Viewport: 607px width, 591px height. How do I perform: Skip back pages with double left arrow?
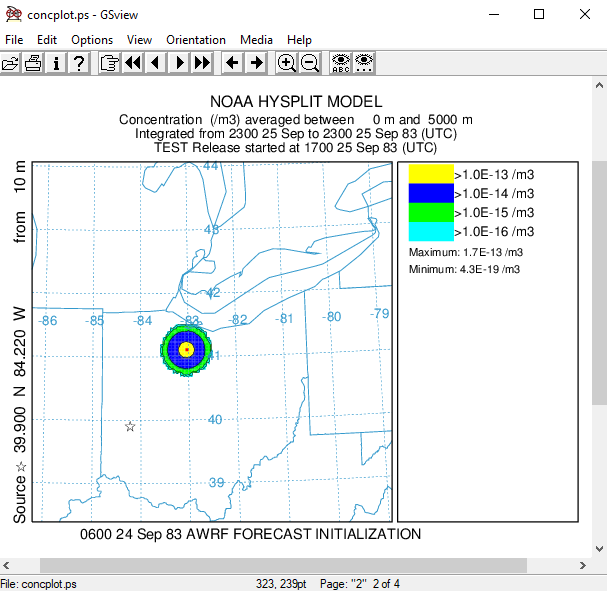coord(132,63)
